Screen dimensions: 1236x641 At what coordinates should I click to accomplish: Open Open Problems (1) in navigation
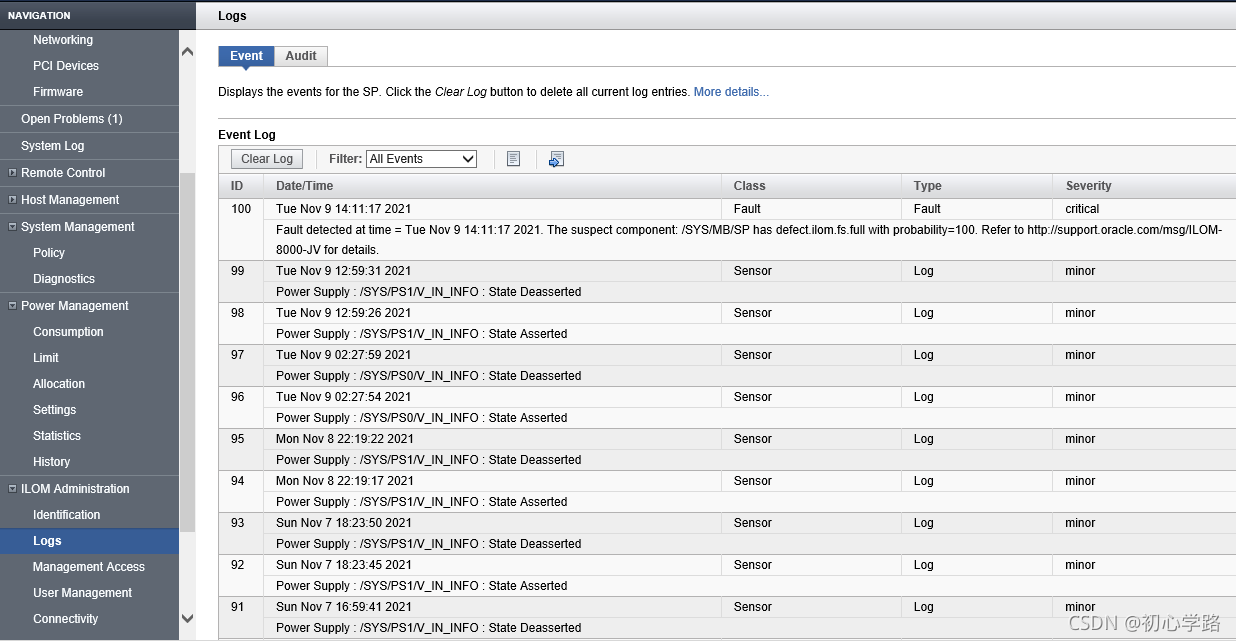(72, 119)
